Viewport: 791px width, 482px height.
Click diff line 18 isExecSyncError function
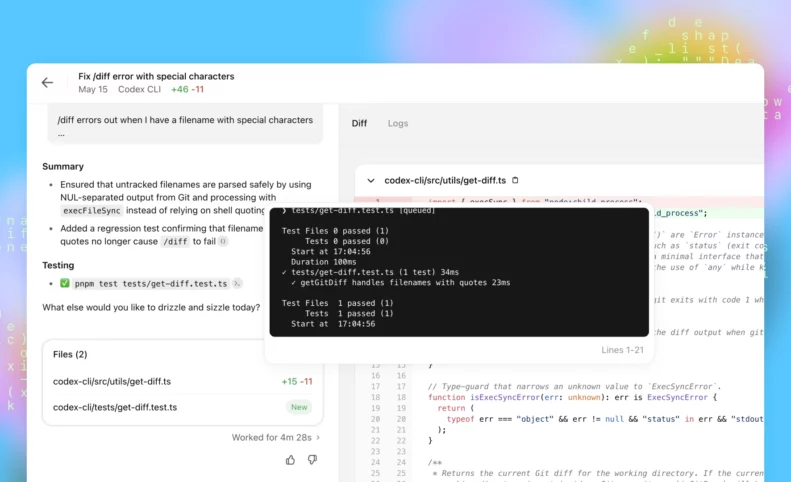coord(572,398)
